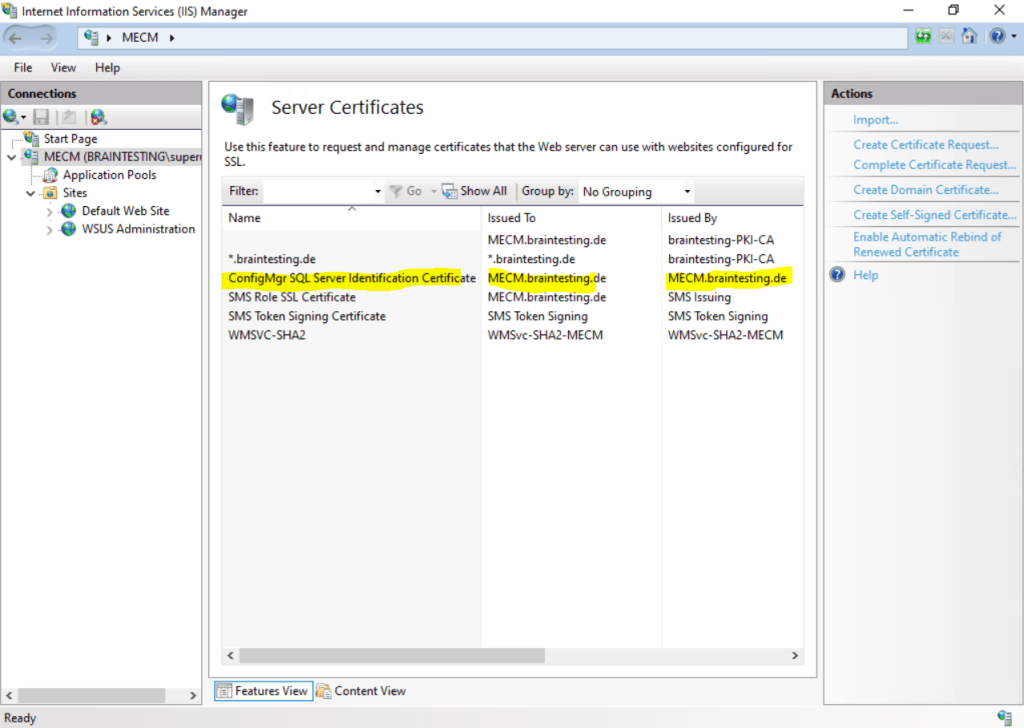Sort by the Issued To column header
This screenshot has width=1024, height=728.
(x=571, y=218)
